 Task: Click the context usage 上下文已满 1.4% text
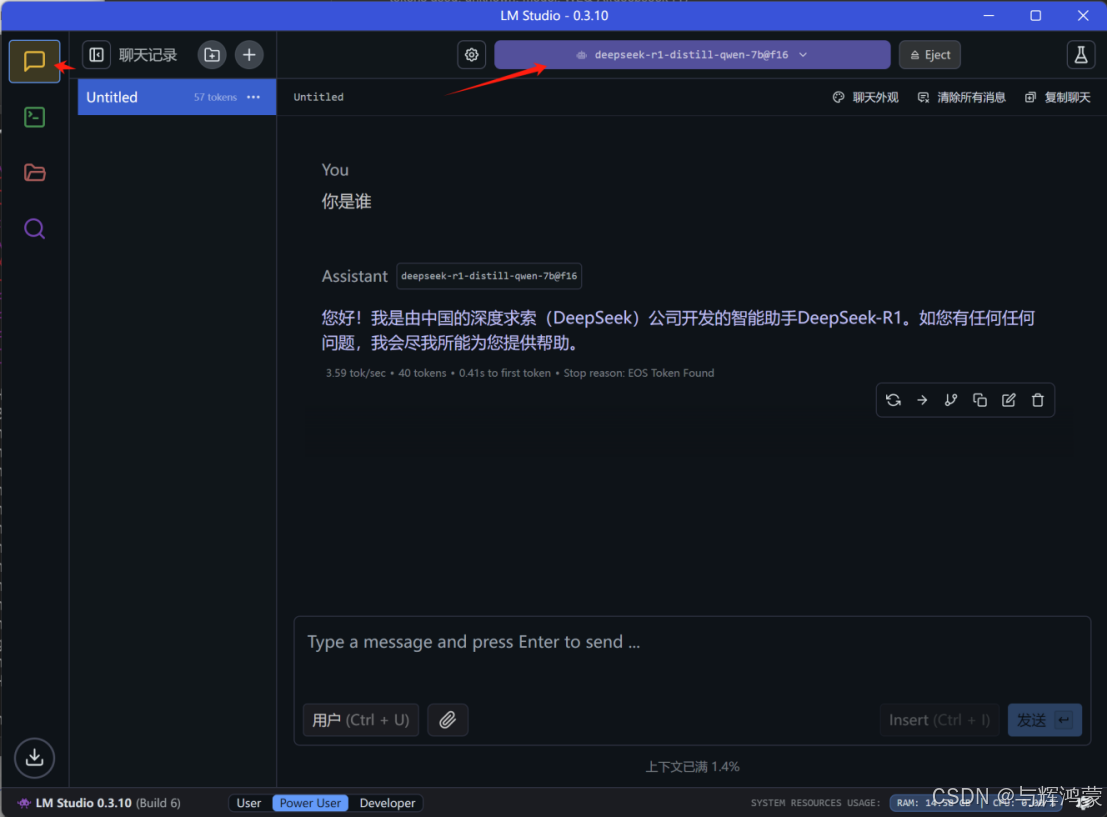(692, 767)
